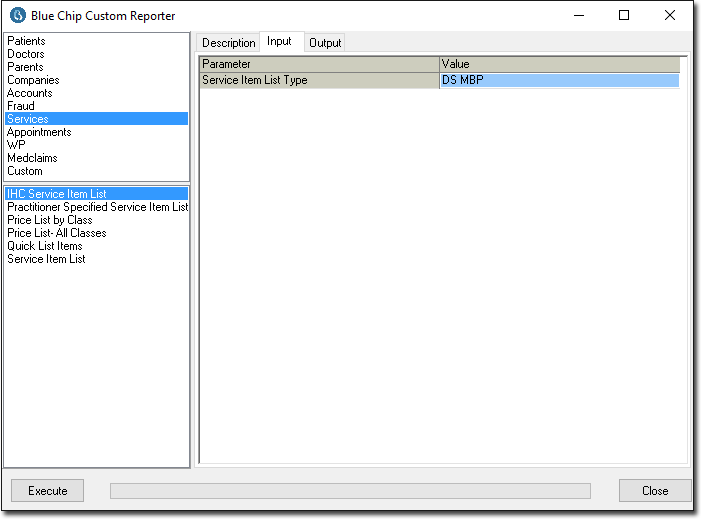Screen dimensions: 701x519
Task: Click the Execute button
Action: (48, 491)
